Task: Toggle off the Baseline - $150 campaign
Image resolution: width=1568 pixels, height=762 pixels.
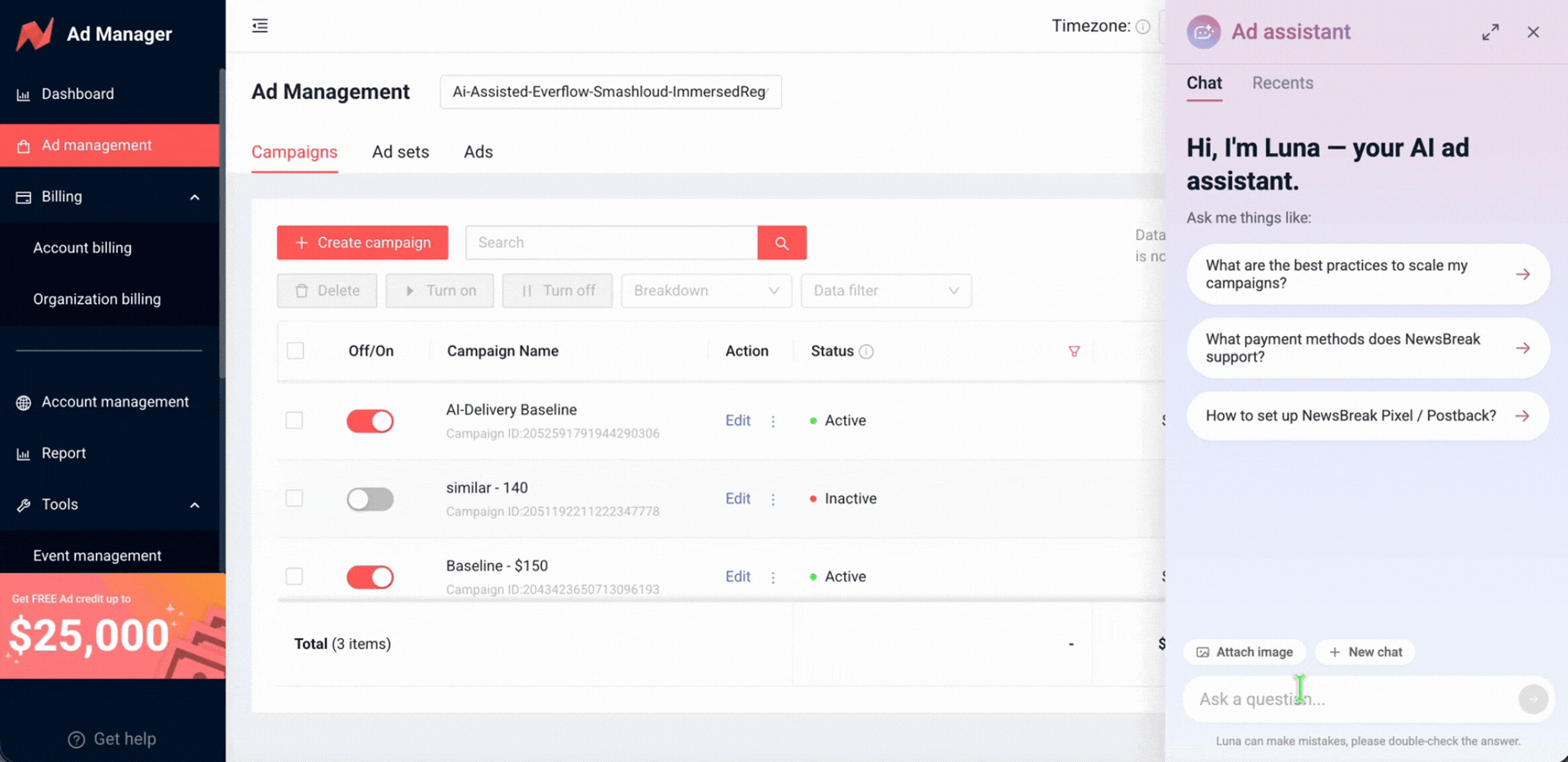Action: click(x=370, y=577)
